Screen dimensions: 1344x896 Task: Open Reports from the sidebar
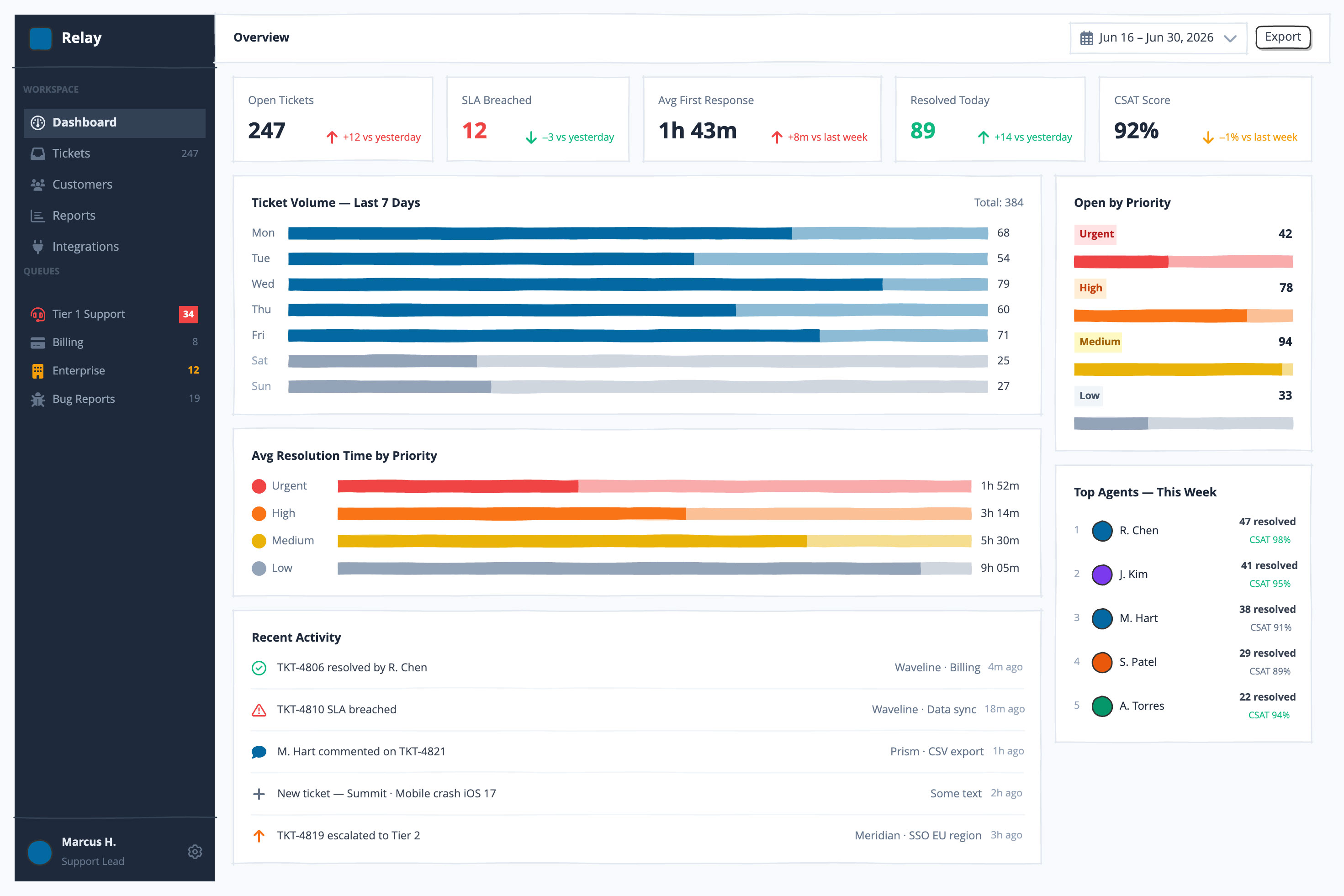pyautogui.click(x=114, y=216)
